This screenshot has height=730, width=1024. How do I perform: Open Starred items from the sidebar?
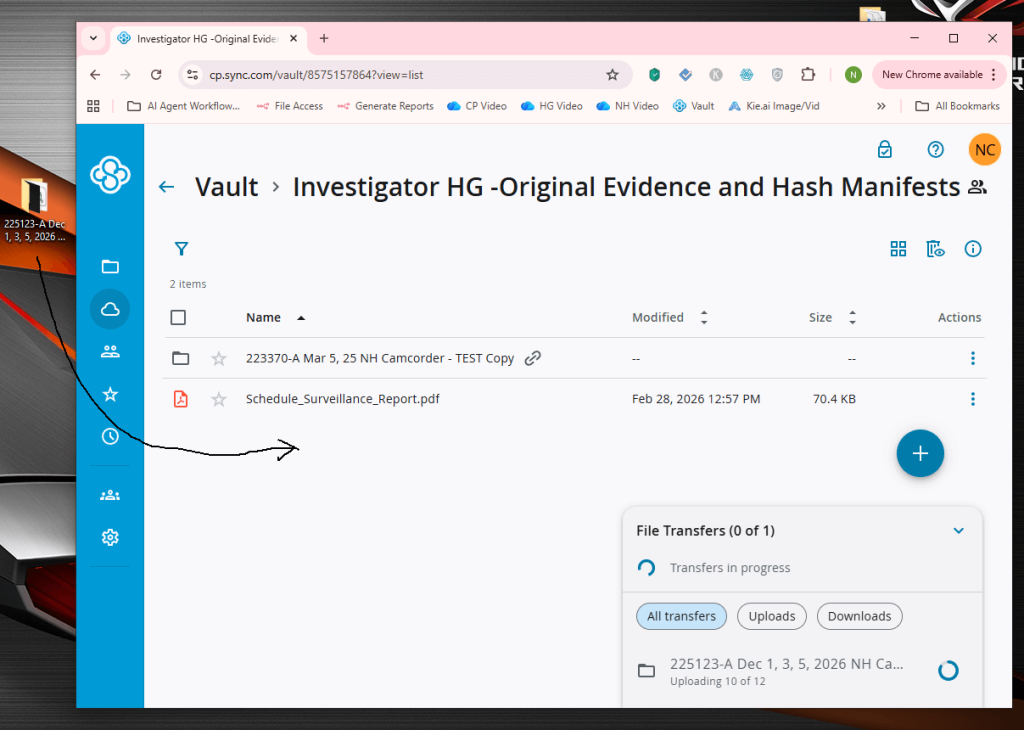pos(109,393)
